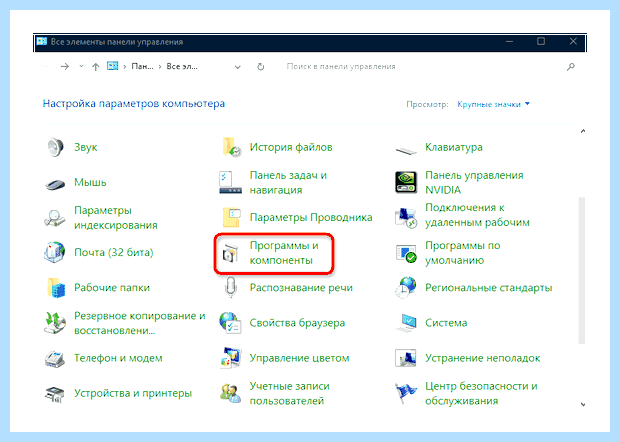Click the vertical scrollbar thumb
The image size is (620, 442).
pyautogui.click(x=582, y=271)
